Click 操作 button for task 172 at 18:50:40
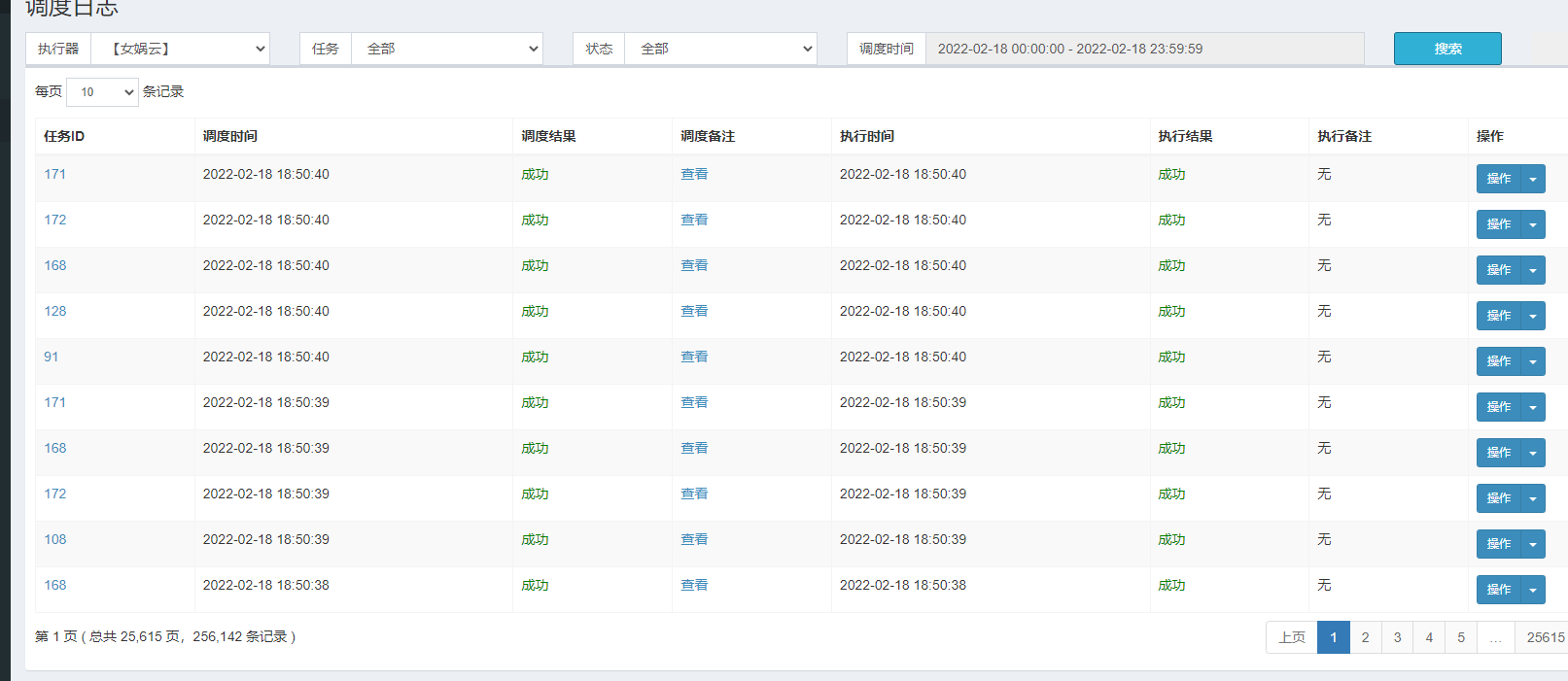The image size is (1568, 681). [x=1498, y=224]
